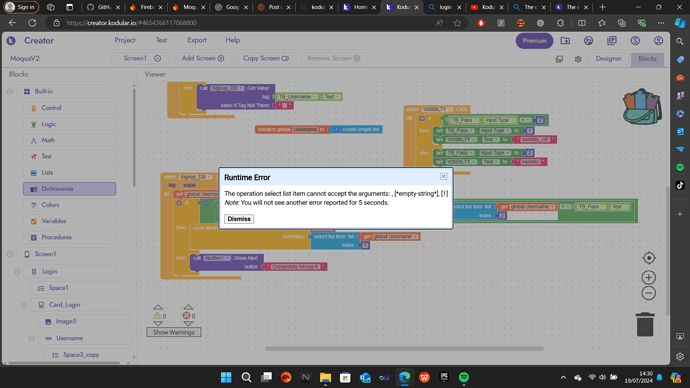Center the workspace with target icon
The height and width of the screenshot is (388, 690).
[649, 258]
